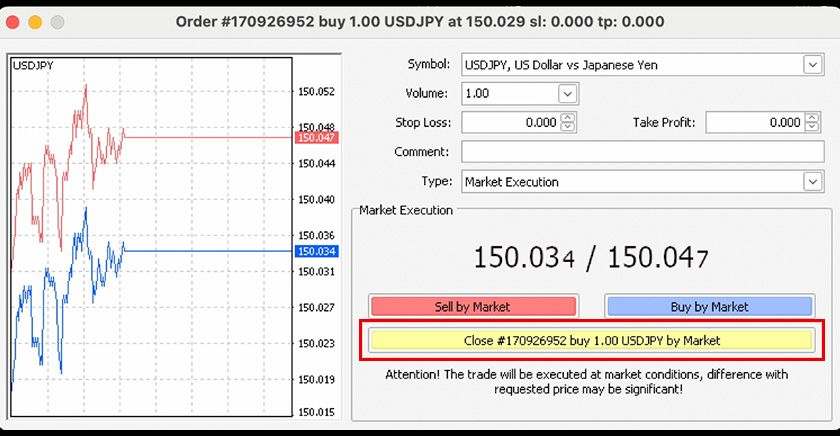Image resolution: width=840 pixels, height=436 pixels.
Task: Click the green maximize window button
Action: pos(56,21)
